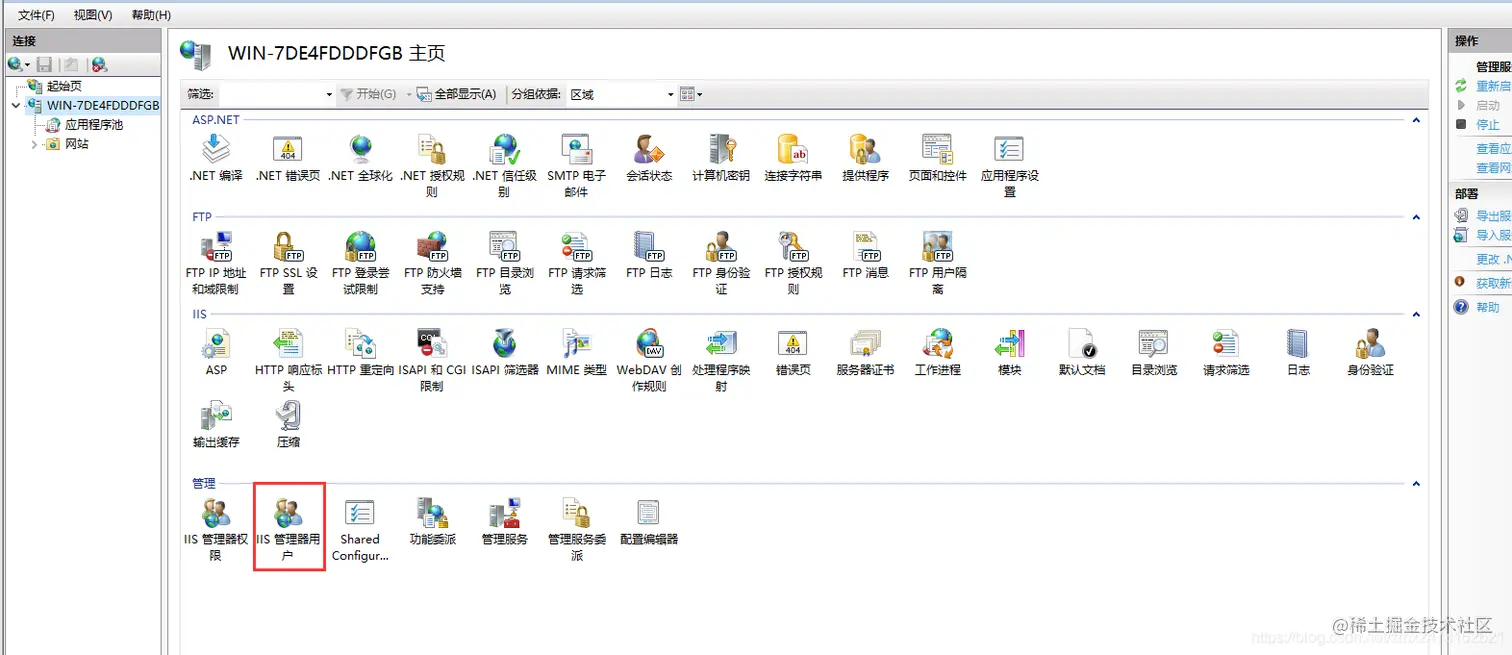Expand the 网站 tree node
This screenshot has width=1512, height=655.
point(35,144)
